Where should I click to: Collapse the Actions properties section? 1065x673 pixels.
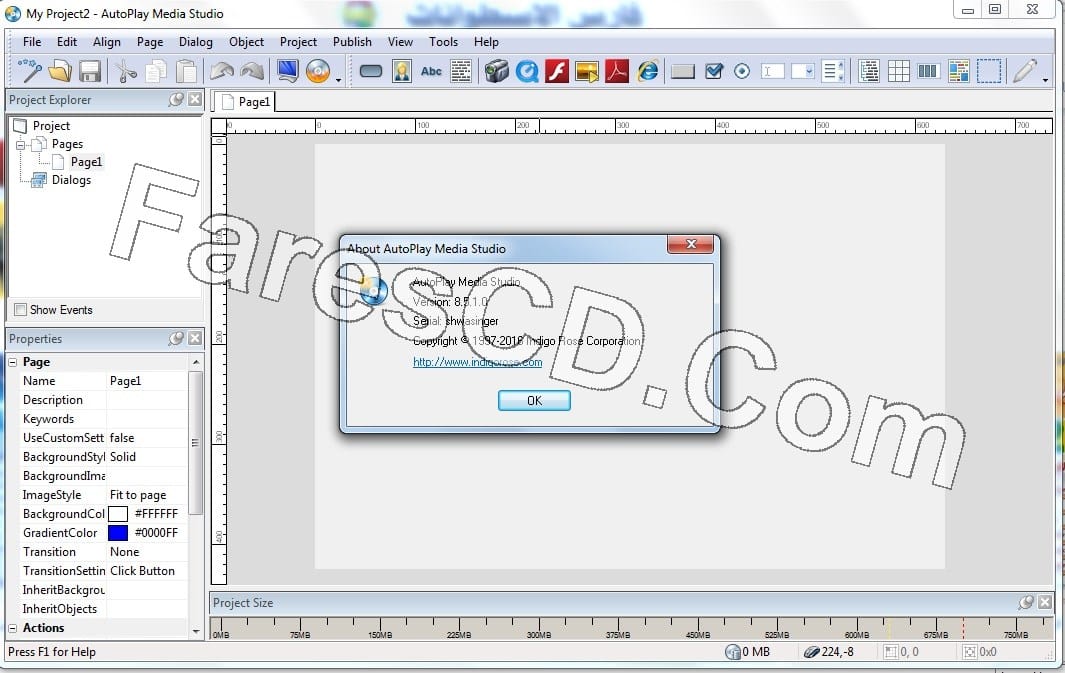point(12,628)
